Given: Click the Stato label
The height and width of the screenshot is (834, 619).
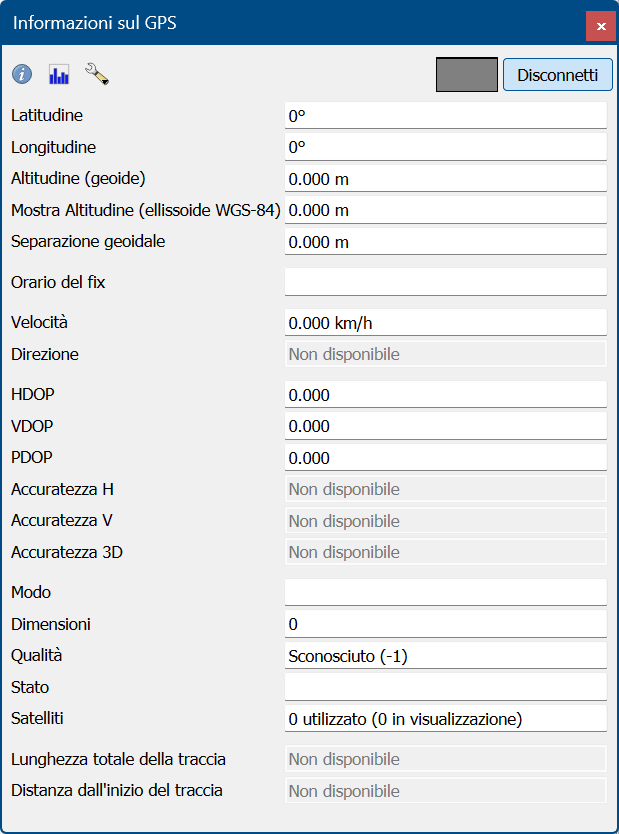Looking at the screenshot, I should point(30,687).
